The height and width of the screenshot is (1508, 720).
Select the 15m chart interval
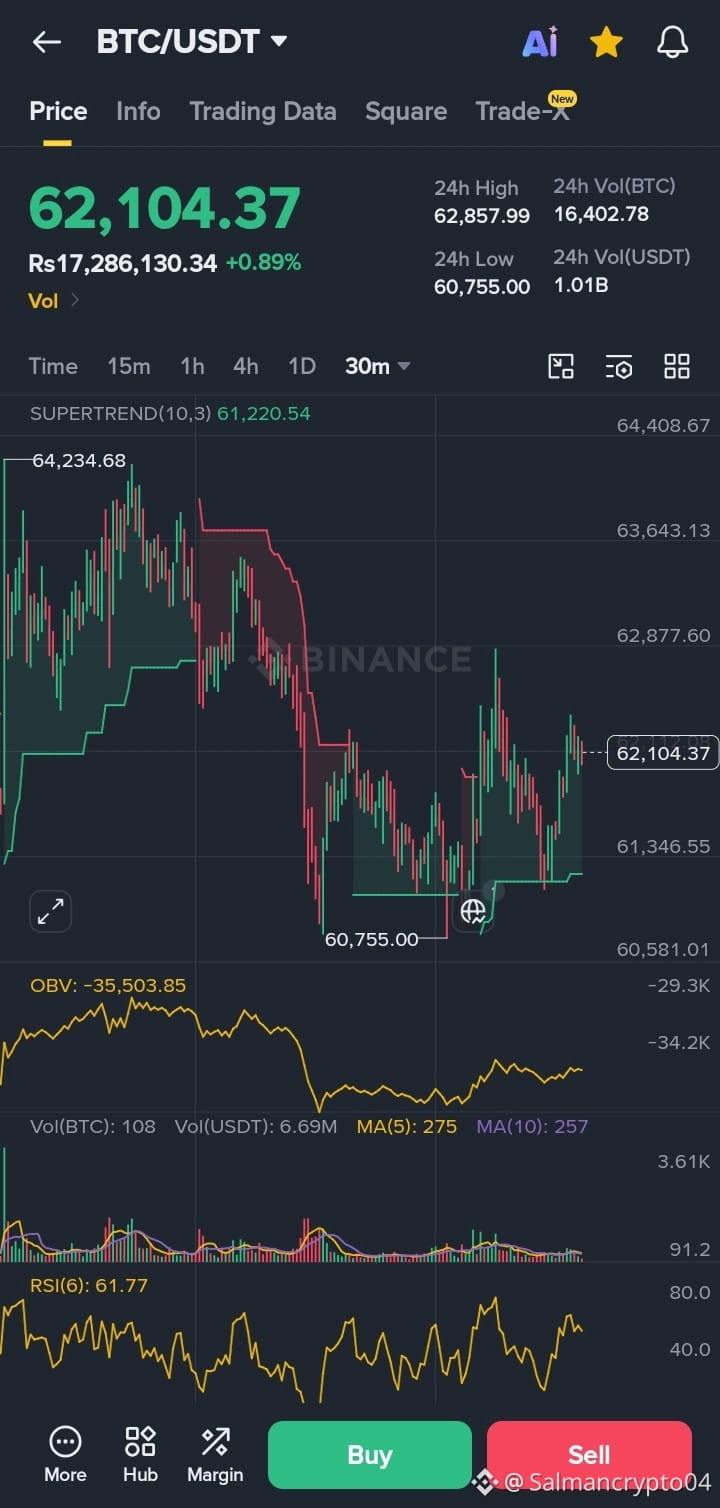pos(129,366)
